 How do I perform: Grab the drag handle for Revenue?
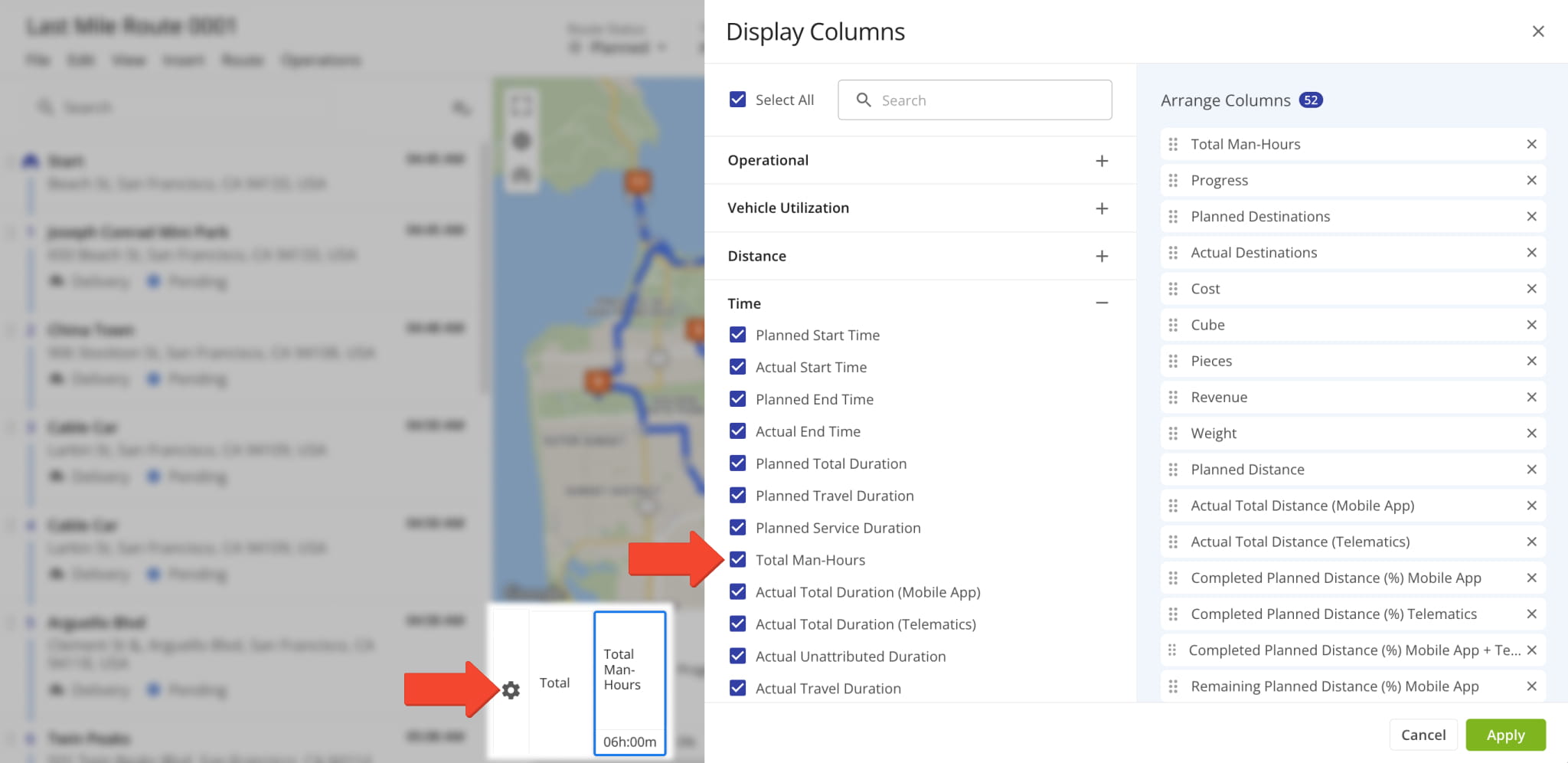[x=1173, y=397]
